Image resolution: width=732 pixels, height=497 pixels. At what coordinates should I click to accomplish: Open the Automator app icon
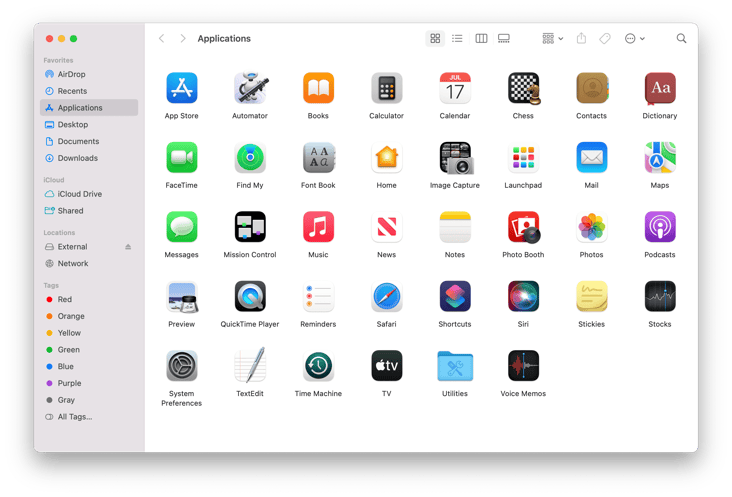point(250,88)
